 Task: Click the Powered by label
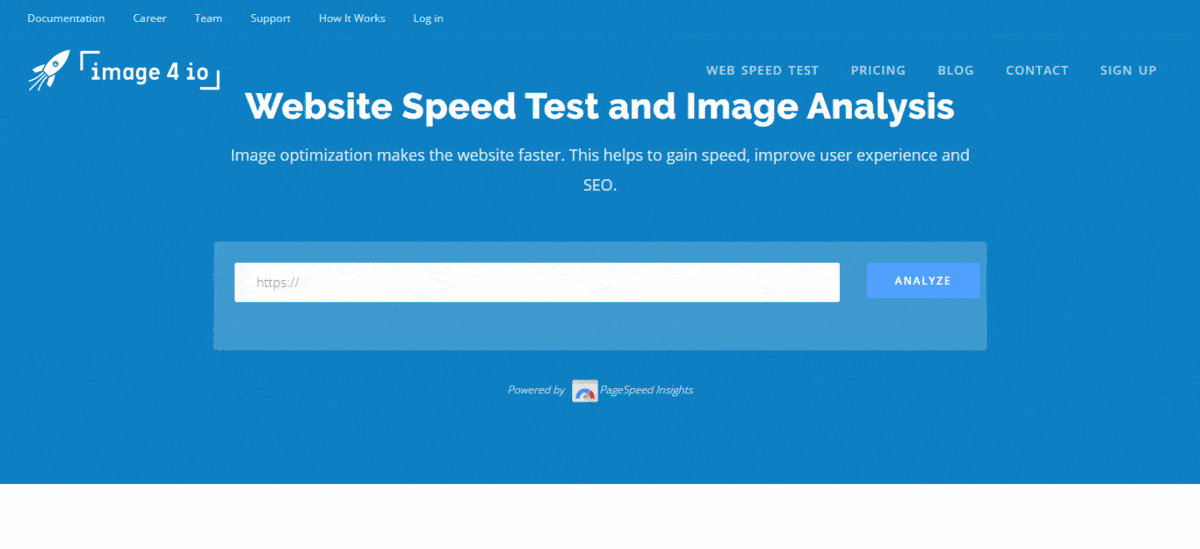click(x=536, y=390)
